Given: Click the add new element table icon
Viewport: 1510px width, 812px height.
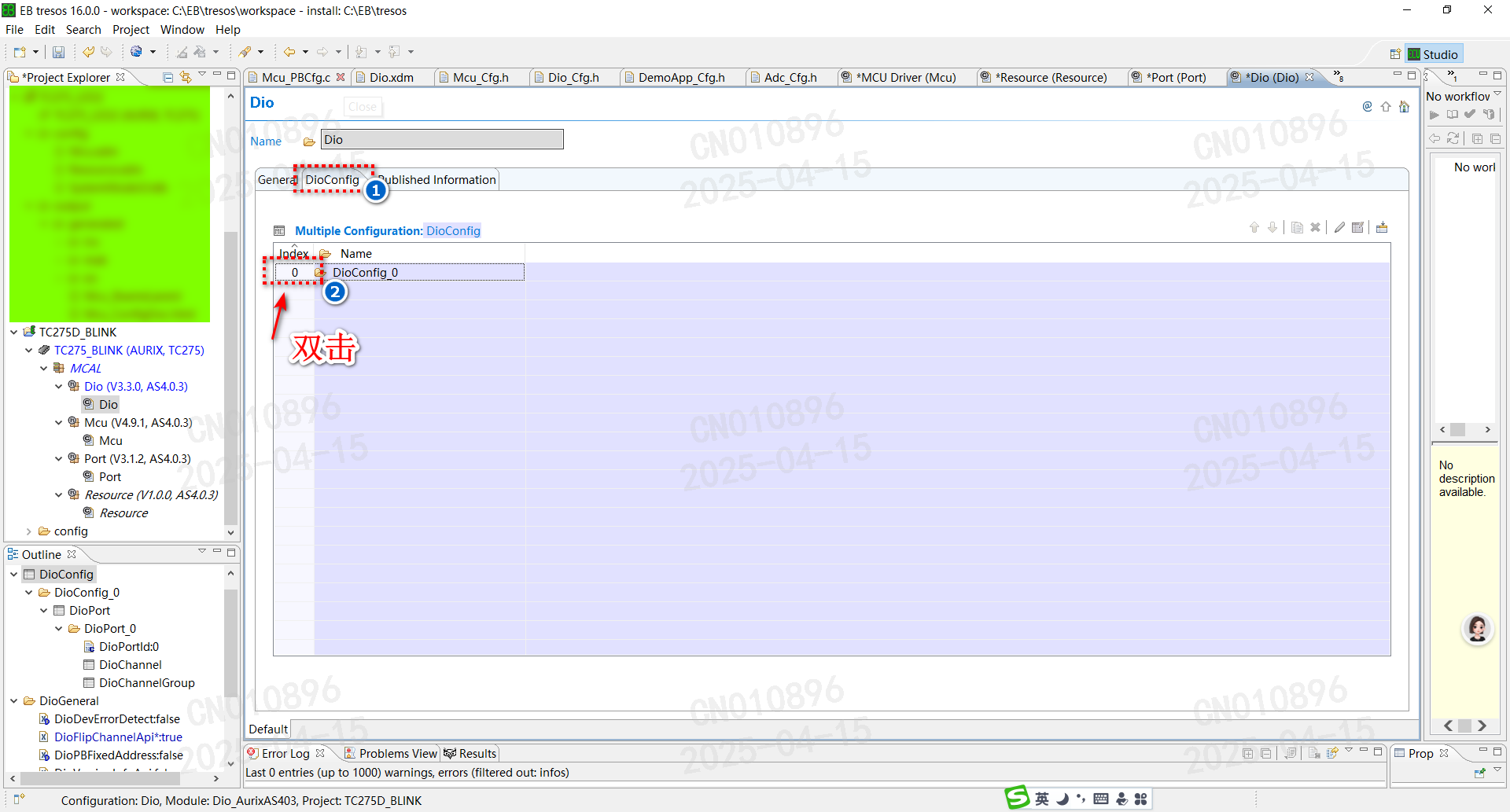Looking at the screenshot, I should [x=1382, y=228].
